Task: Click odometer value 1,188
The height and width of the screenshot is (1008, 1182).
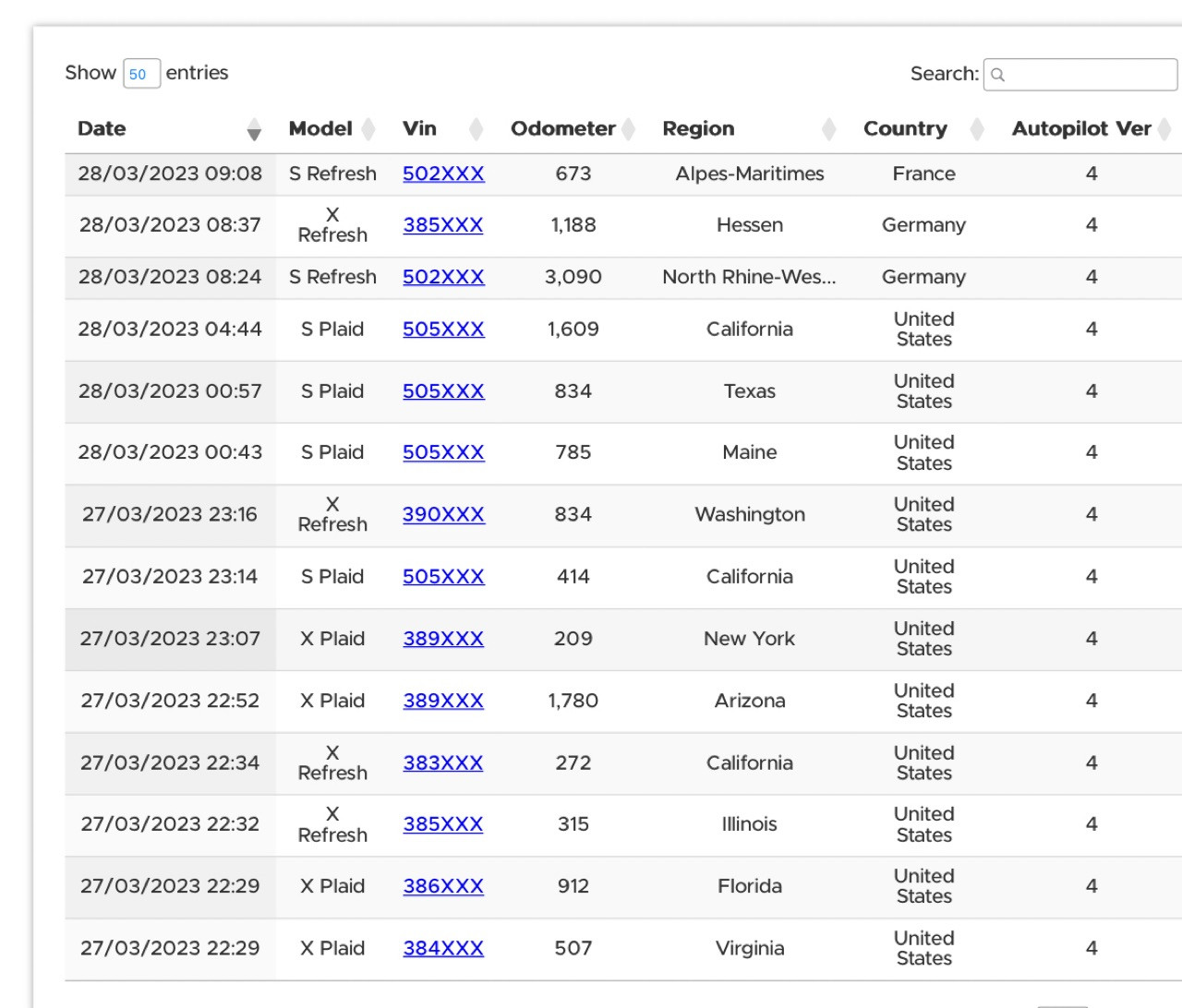Action: [573, 225]
